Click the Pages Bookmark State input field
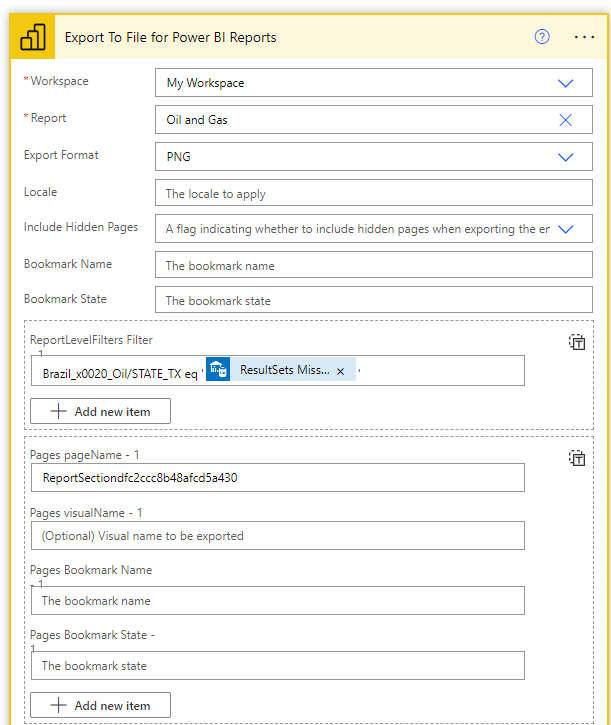The height and width of the screenshot is (725, 611). pyautogui.click(x=278, y=666)
